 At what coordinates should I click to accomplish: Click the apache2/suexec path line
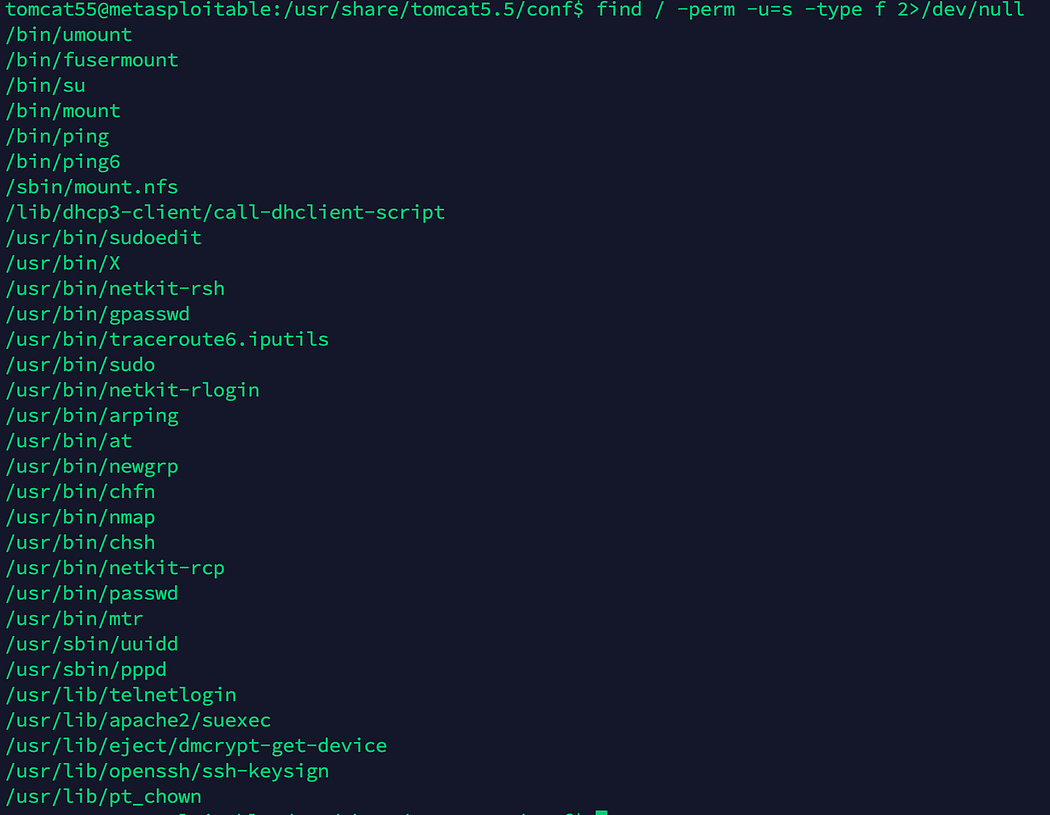pyautogui.click(x=138, y=720)
